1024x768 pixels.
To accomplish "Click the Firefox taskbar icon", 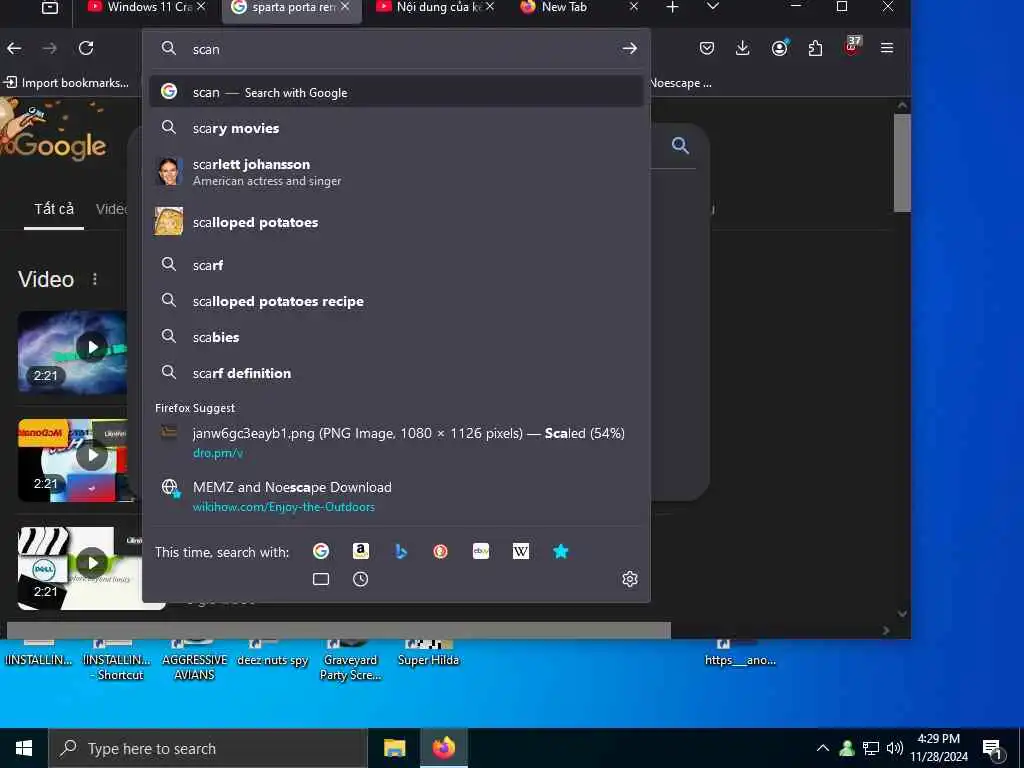I will [443, 748].
